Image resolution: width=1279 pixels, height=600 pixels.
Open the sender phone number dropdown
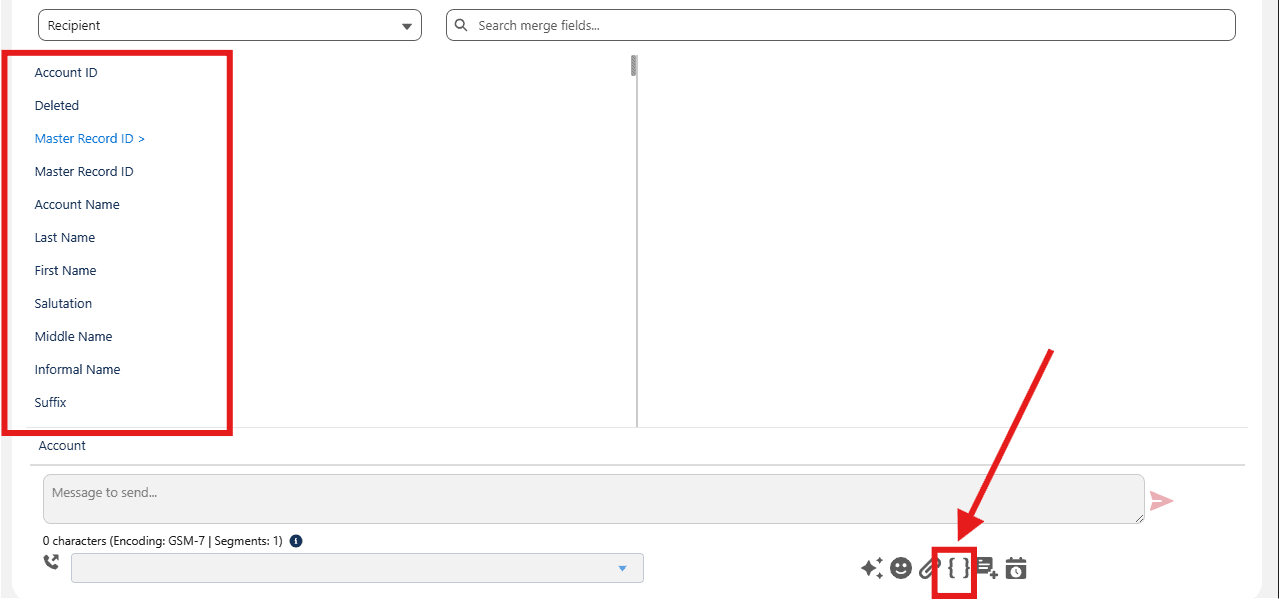(x=357, y=568)
